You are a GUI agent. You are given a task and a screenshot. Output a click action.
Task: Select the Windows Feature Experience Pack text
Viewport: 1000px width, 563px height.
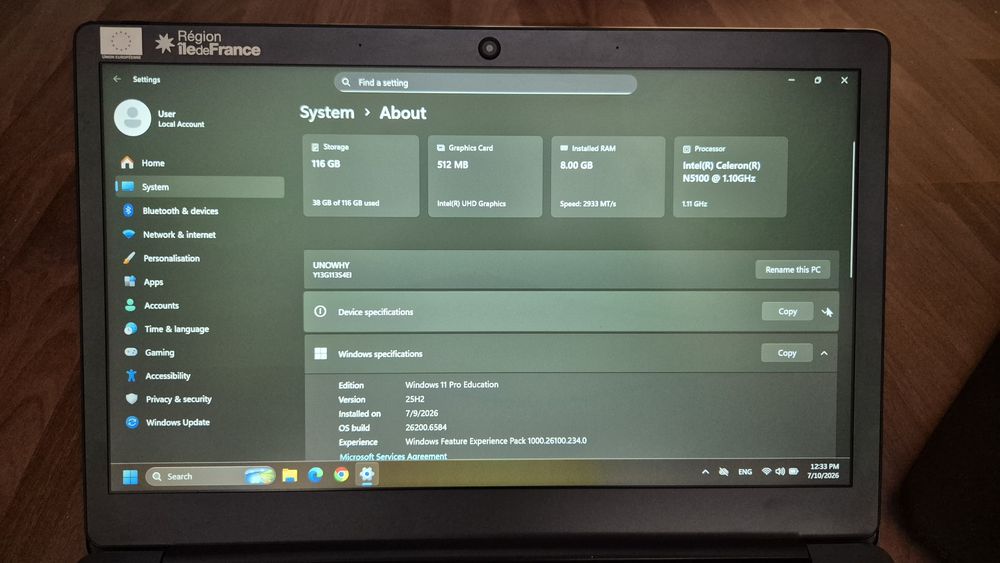click(x=496, y=441)
